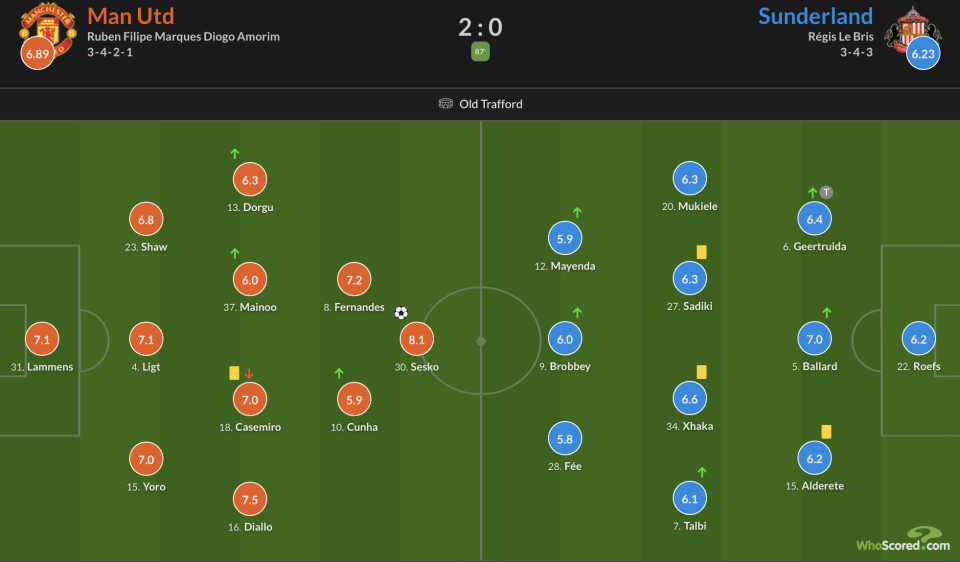
Task: Click the grey T badge above Geertruida
Action: coord(826,192)
